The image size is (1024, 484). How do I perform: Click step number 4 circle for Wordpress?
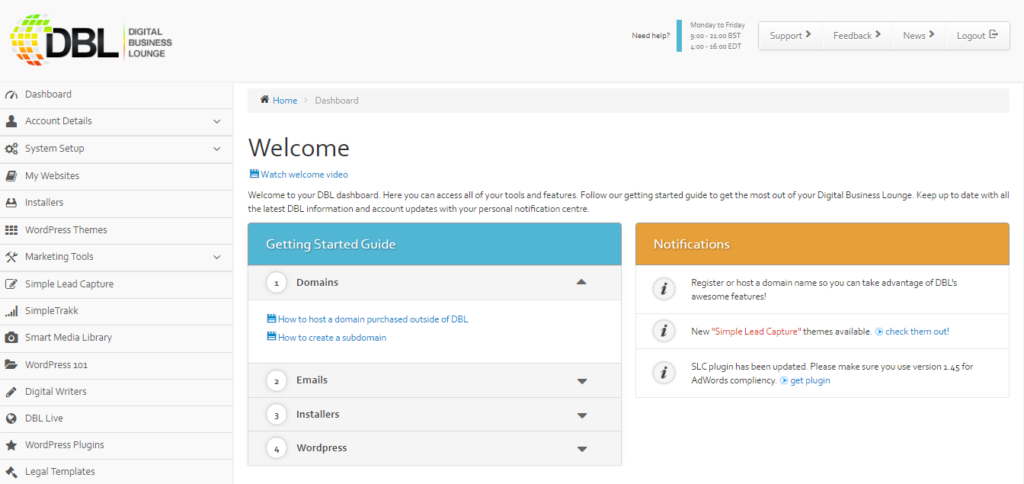click(277, 449)
